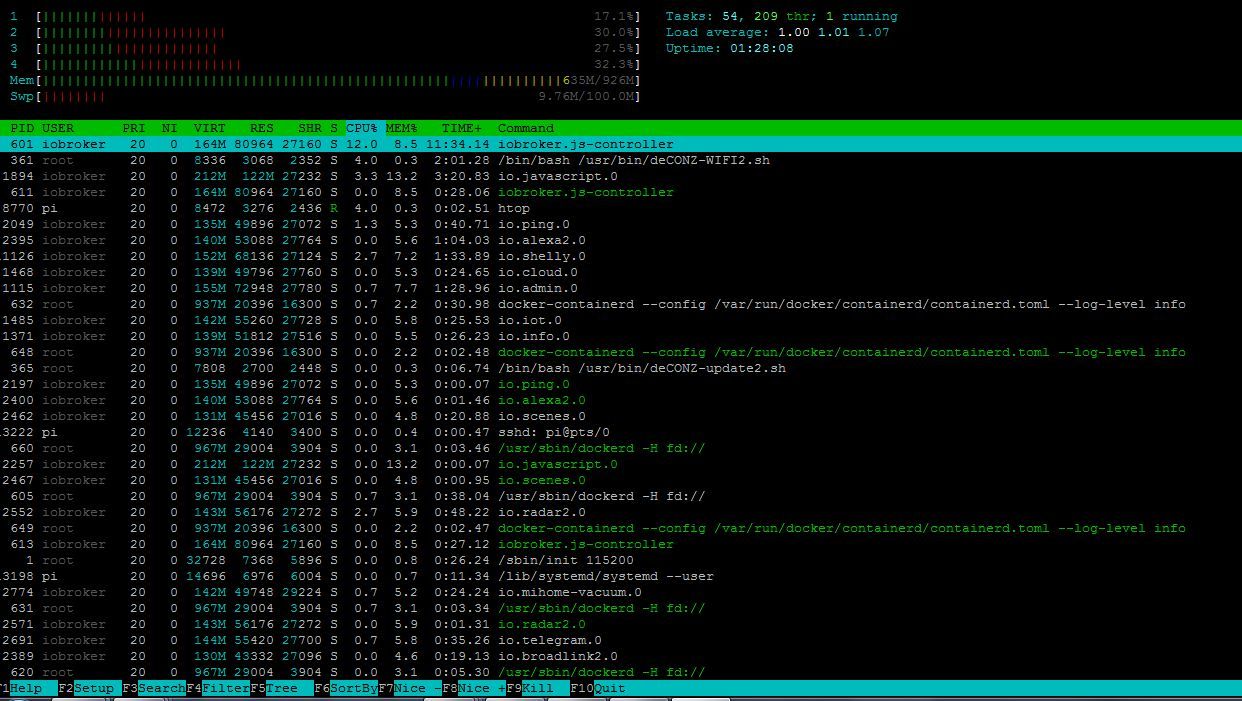The width and height of the screenshot is (1242, 701).
Task: Select the io.shelly.0 process row
Action: [x=621, y=256]
